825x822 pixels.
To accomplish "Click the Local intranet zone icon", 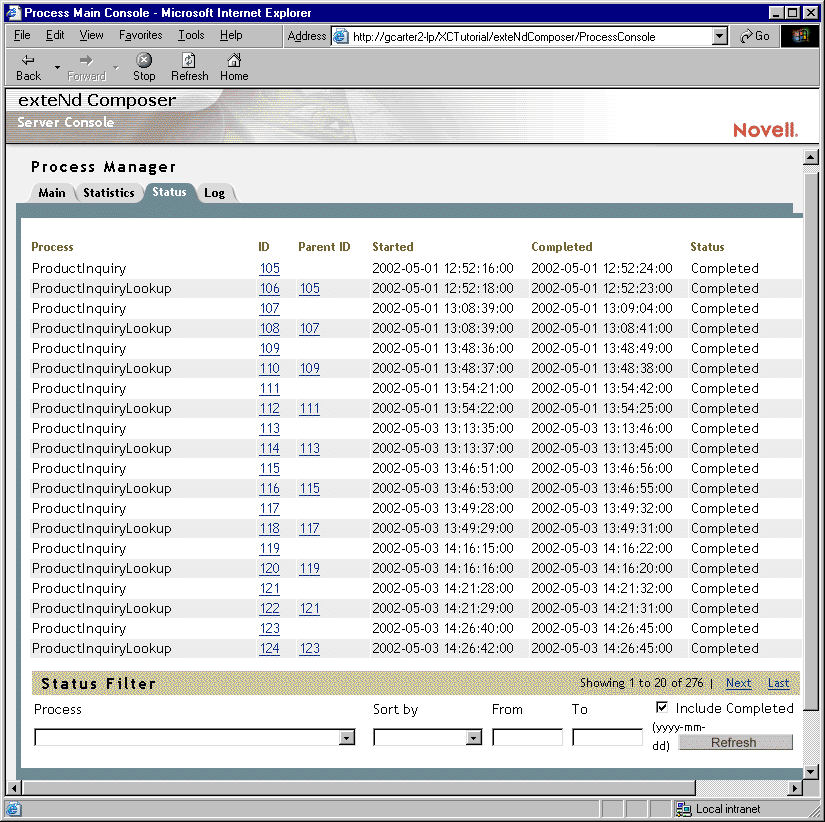I will point(683,809).
